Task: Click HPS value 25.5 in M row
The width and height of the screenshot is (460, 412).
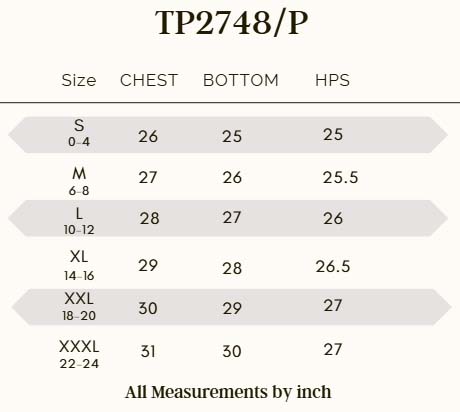Action: tap(340, 177)
